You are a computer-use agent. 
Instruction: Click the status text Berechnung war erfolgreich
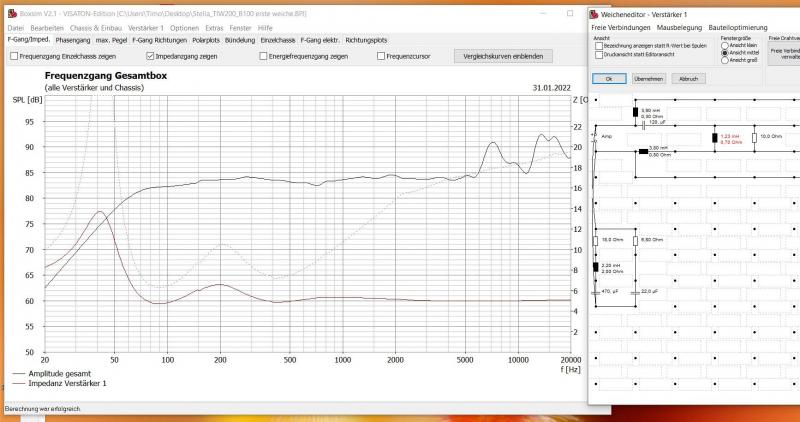(42, 409)
